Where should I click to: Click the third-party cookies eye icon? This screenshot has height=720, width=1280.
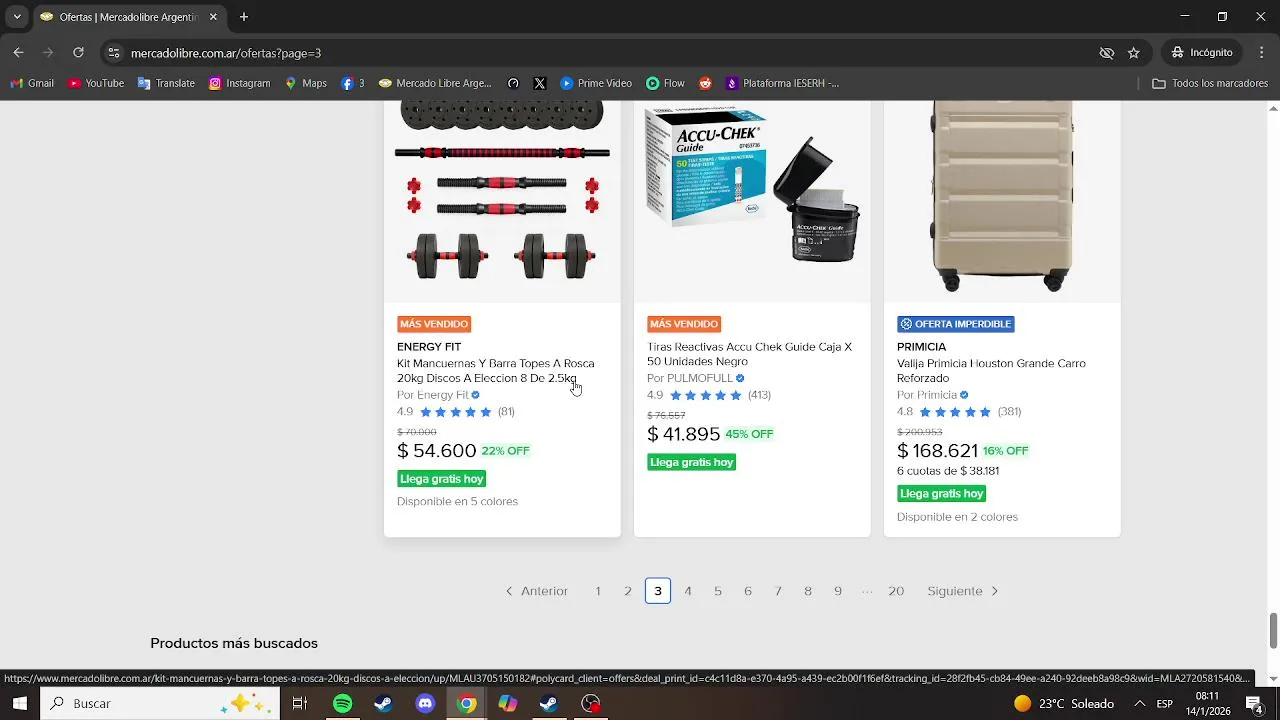1106,53
